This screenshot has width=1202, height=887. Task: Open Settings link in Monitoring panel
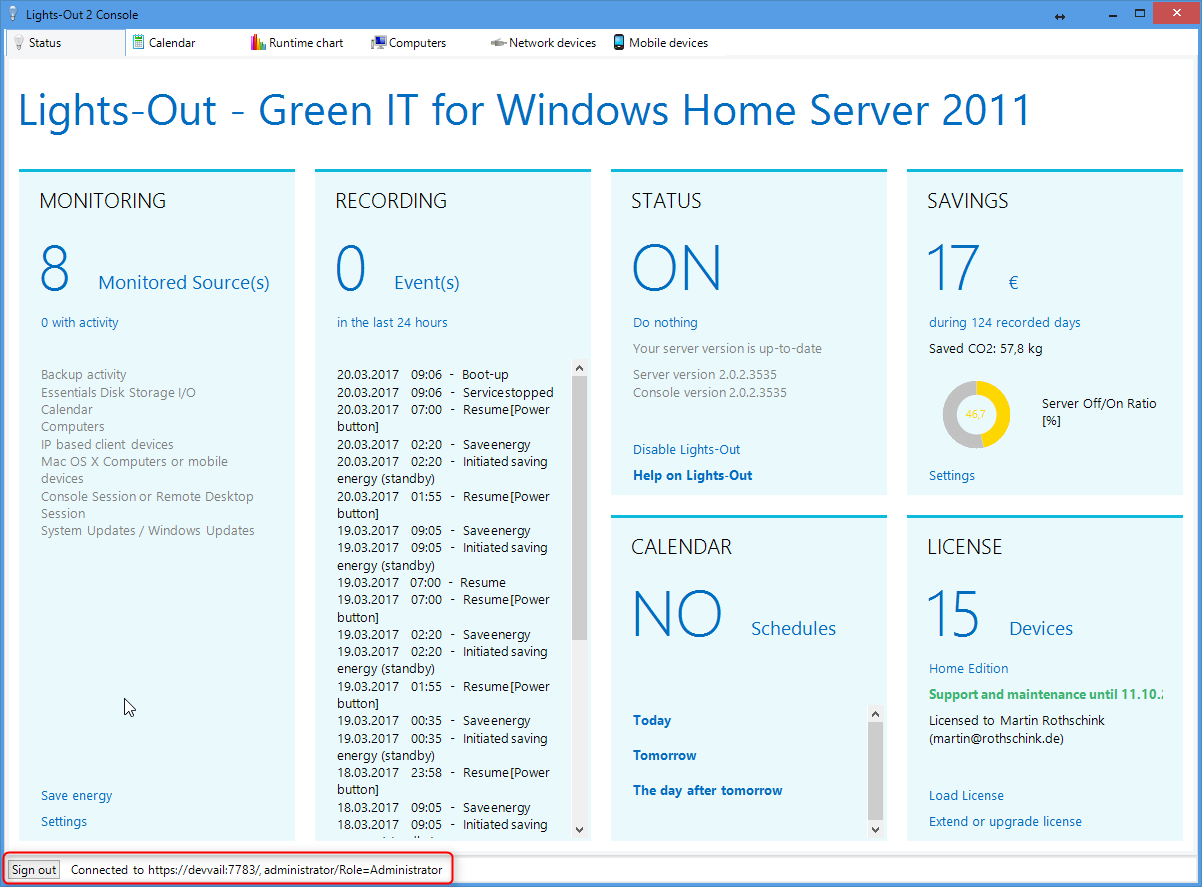pyautogui.click(x=64, y=822)
